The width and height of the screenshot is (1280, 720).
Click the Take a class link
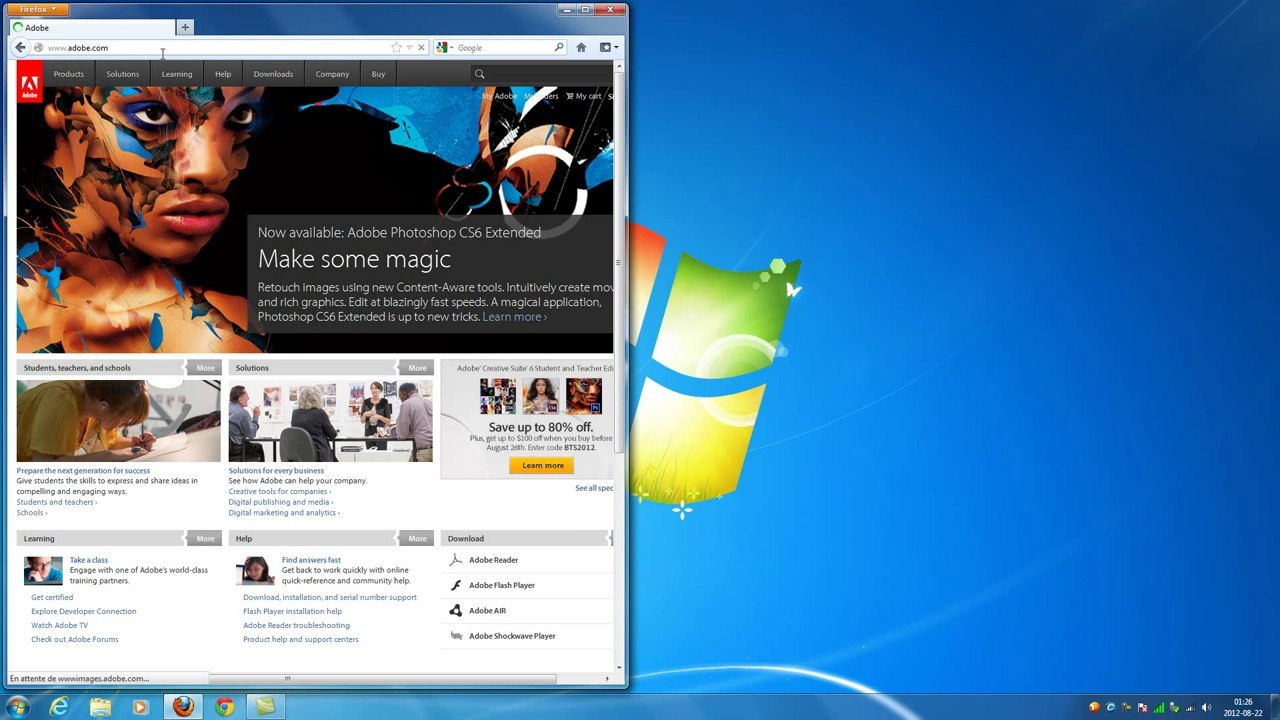[89, 560]
